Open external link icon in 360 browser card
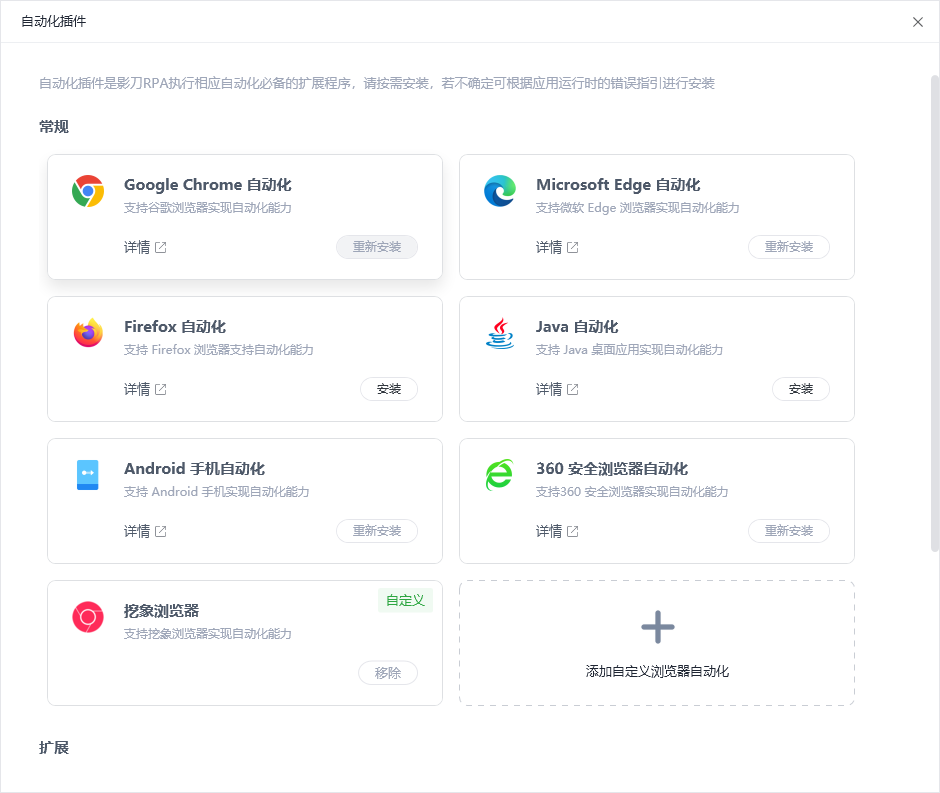Viewport: 940px width, 793px height. (x=573, y=532)
